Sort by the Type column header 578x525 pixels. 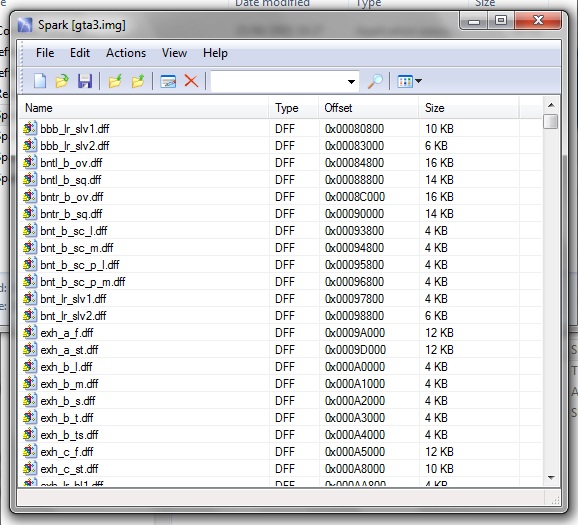coord(294,108)
